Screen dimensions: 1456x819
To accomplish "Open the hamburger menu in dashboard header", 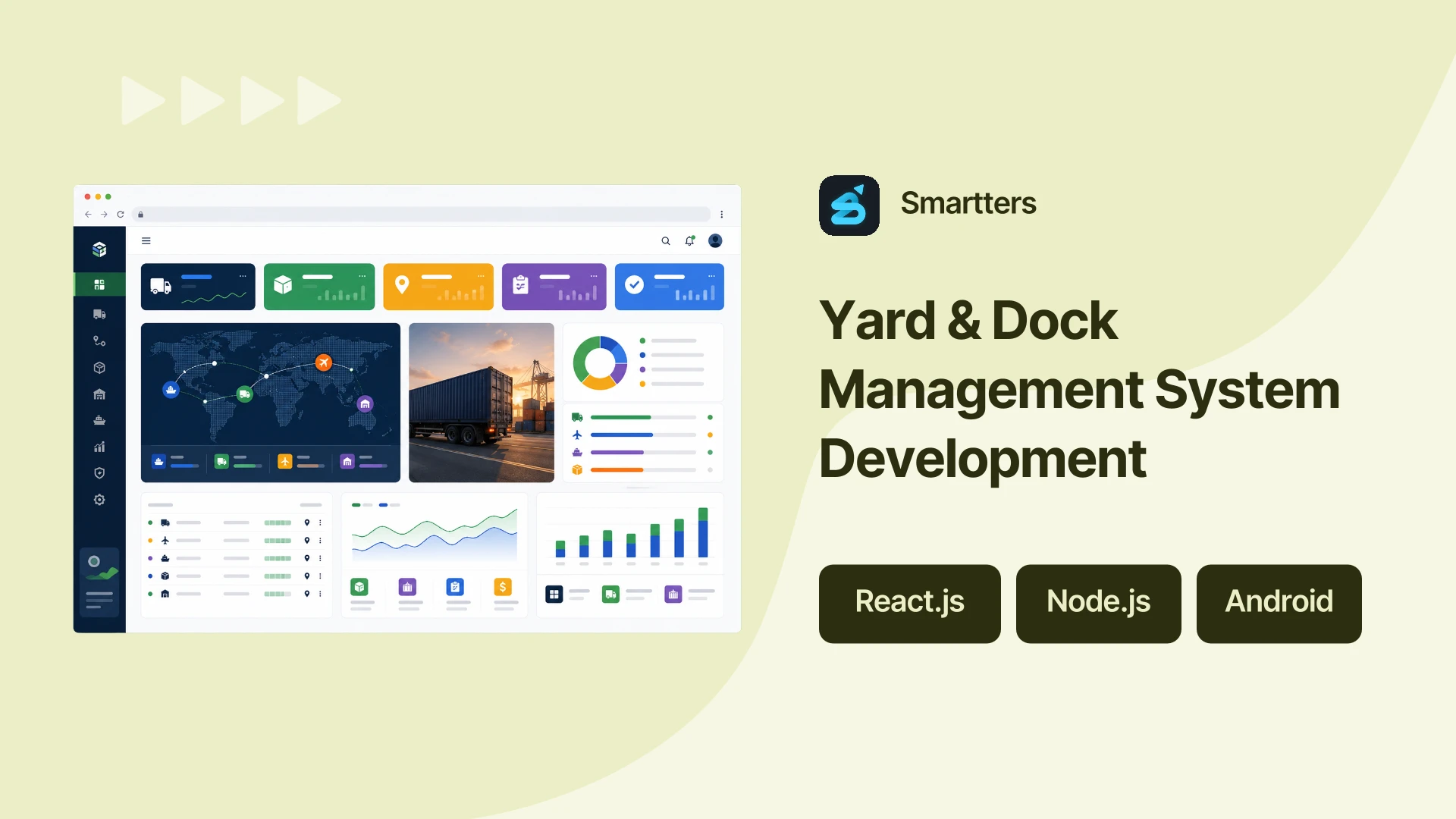I will point(146,241).
